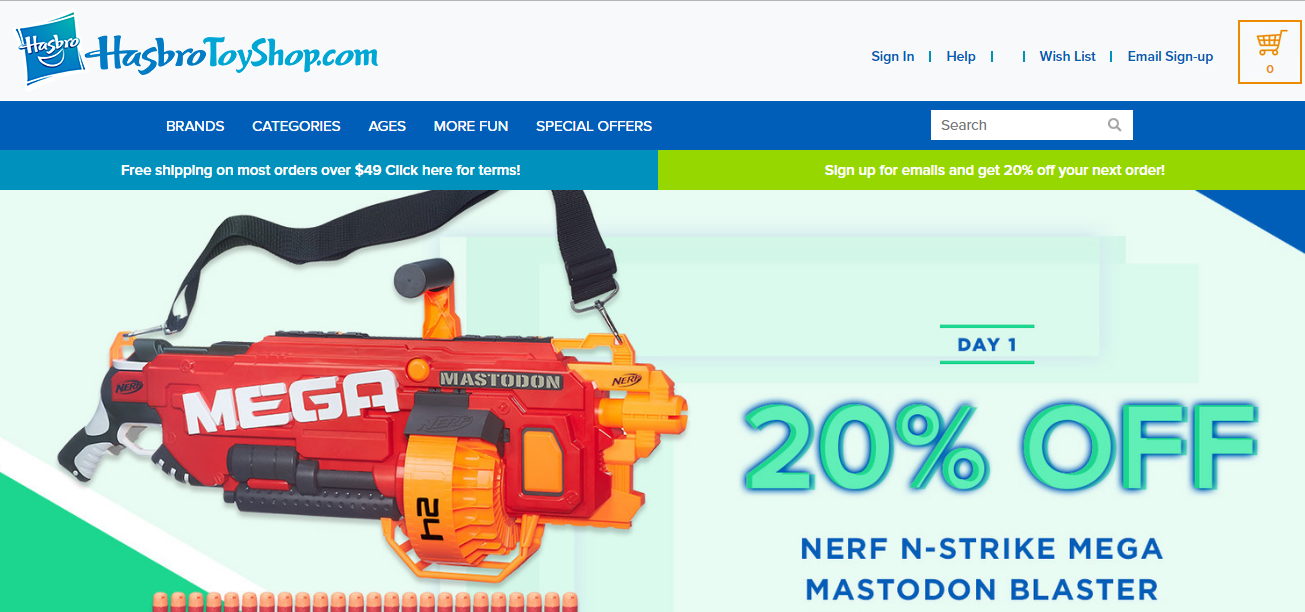1305x612 pixels.
Task: Click the Email Sign-up link
Action: tap(1170, 57)
